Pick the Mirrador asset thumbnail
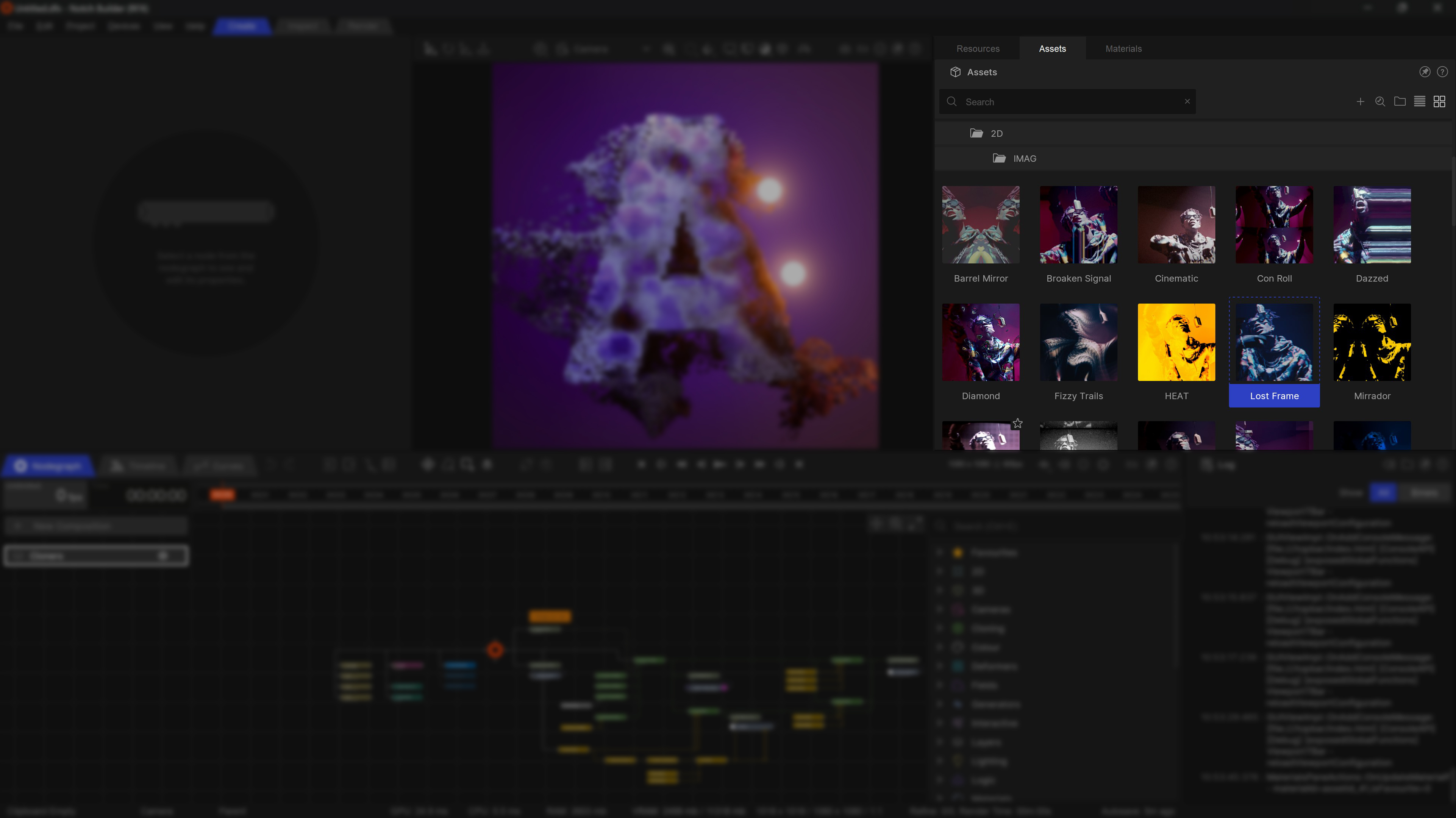Image resolution: width=1456 pixels, height=818 pixels. [x=1372, y=343]
